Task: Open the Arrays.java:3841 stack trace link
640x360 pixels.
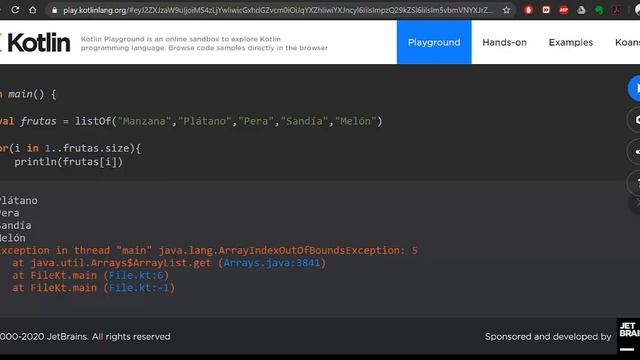Action: 271,263
